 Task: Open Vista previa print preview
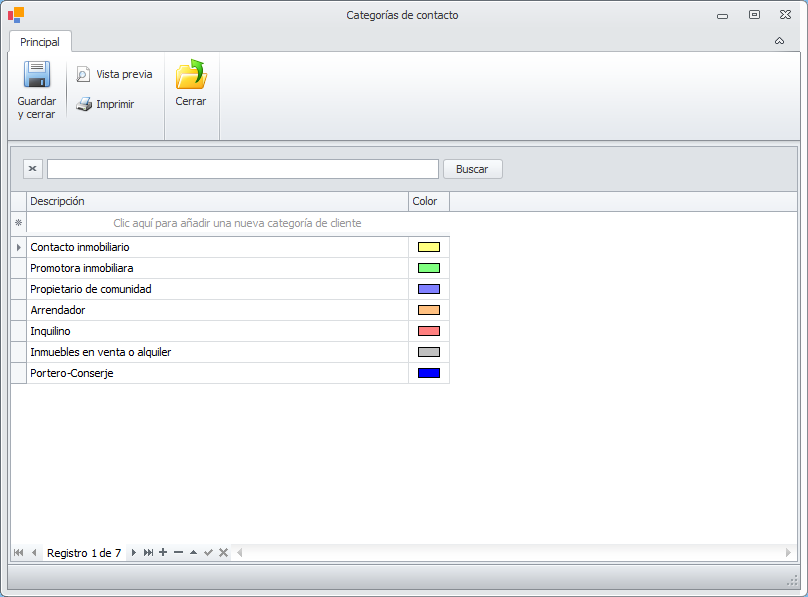tap(114, 74)
